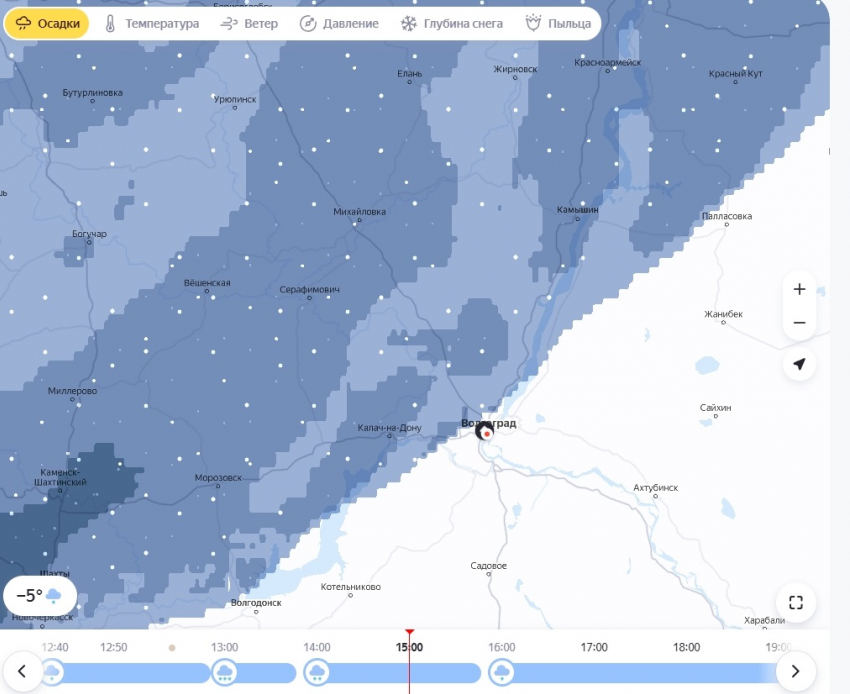Screen dimensions: 850x694
Task: Click the cloud icon at 16:00 segment
Action: (501, 671)
